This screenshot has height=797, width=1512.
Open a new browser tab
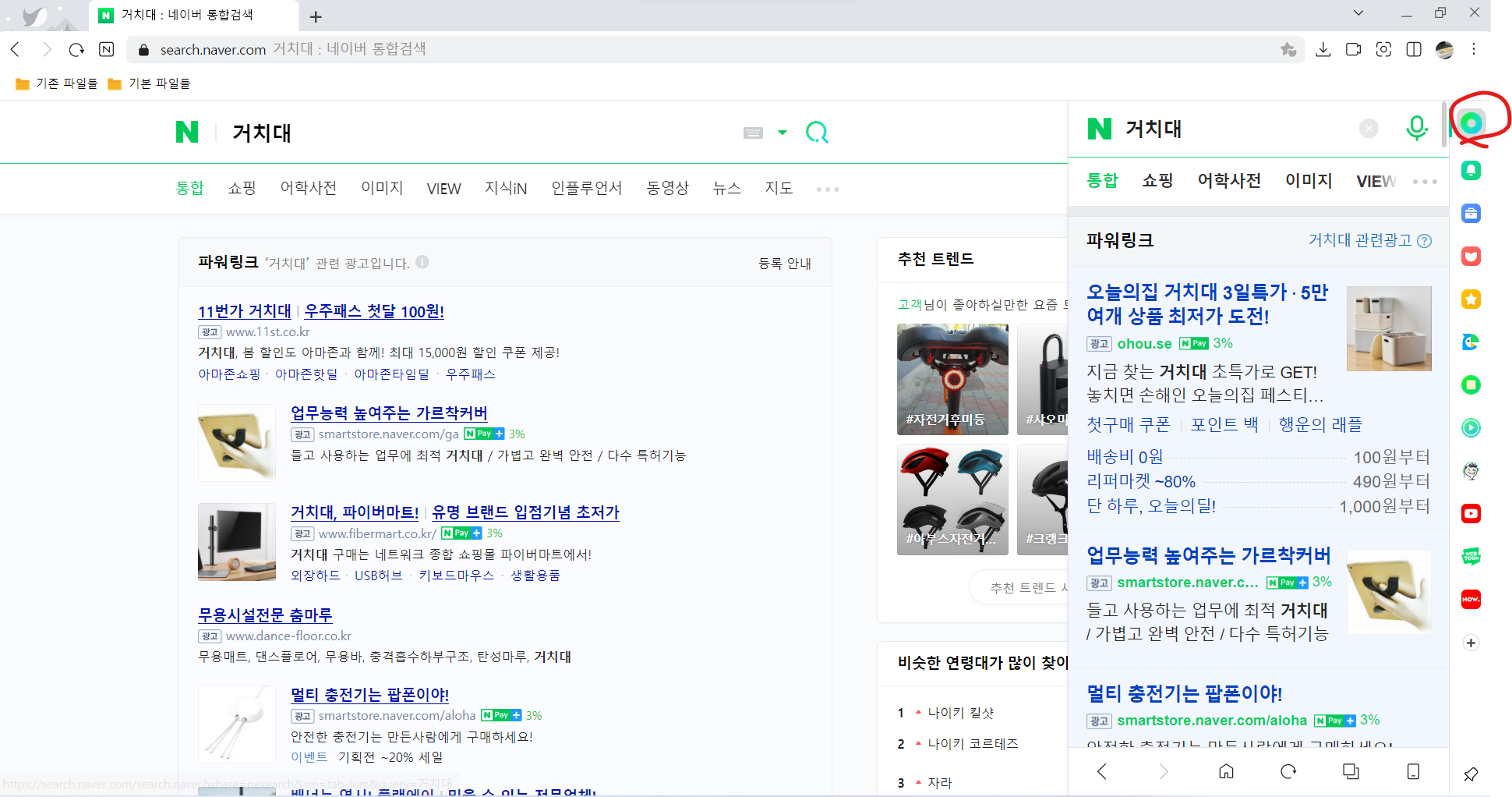[x=316, y=16]
